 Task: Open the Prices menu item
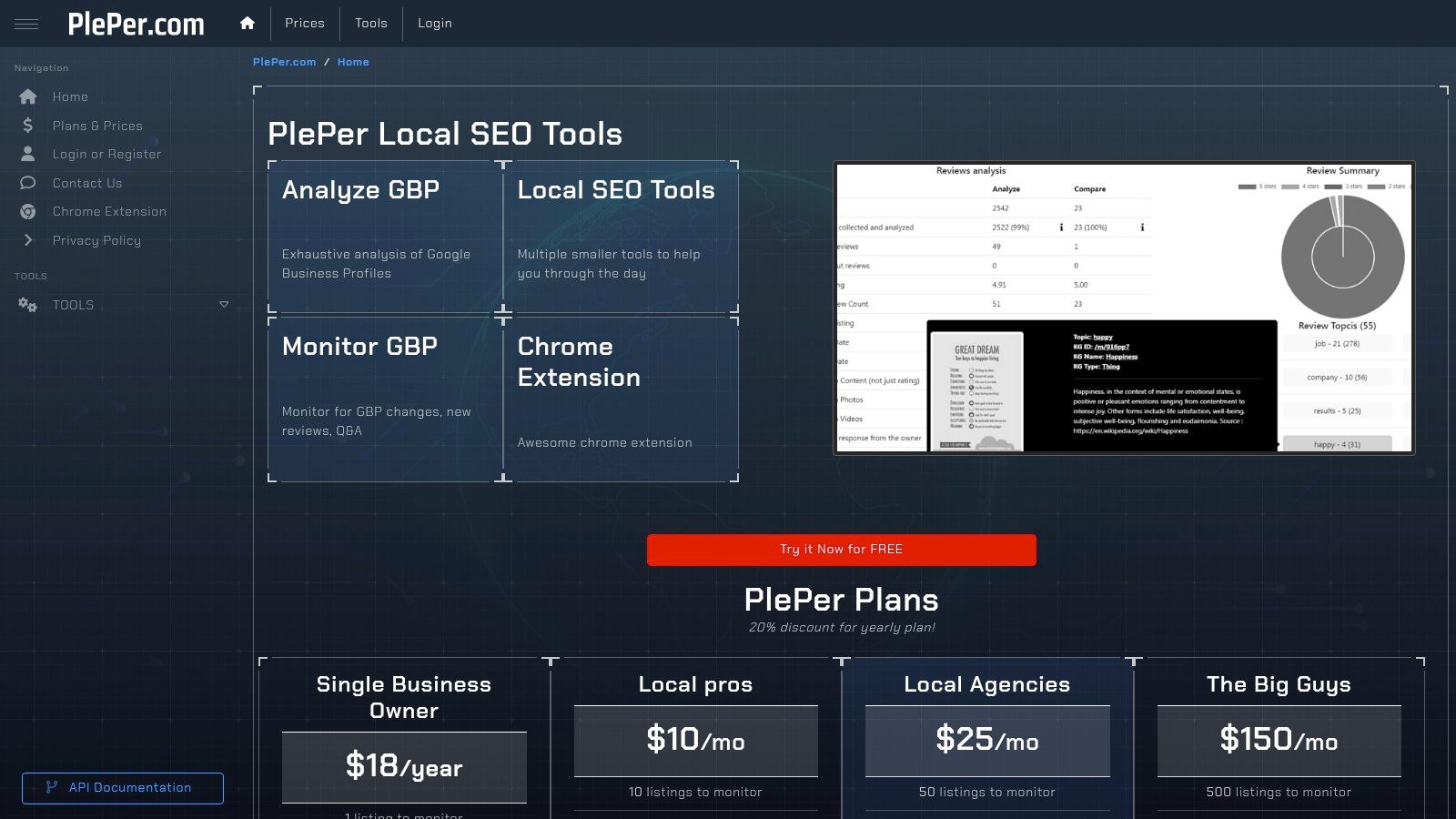pos(305,24)
